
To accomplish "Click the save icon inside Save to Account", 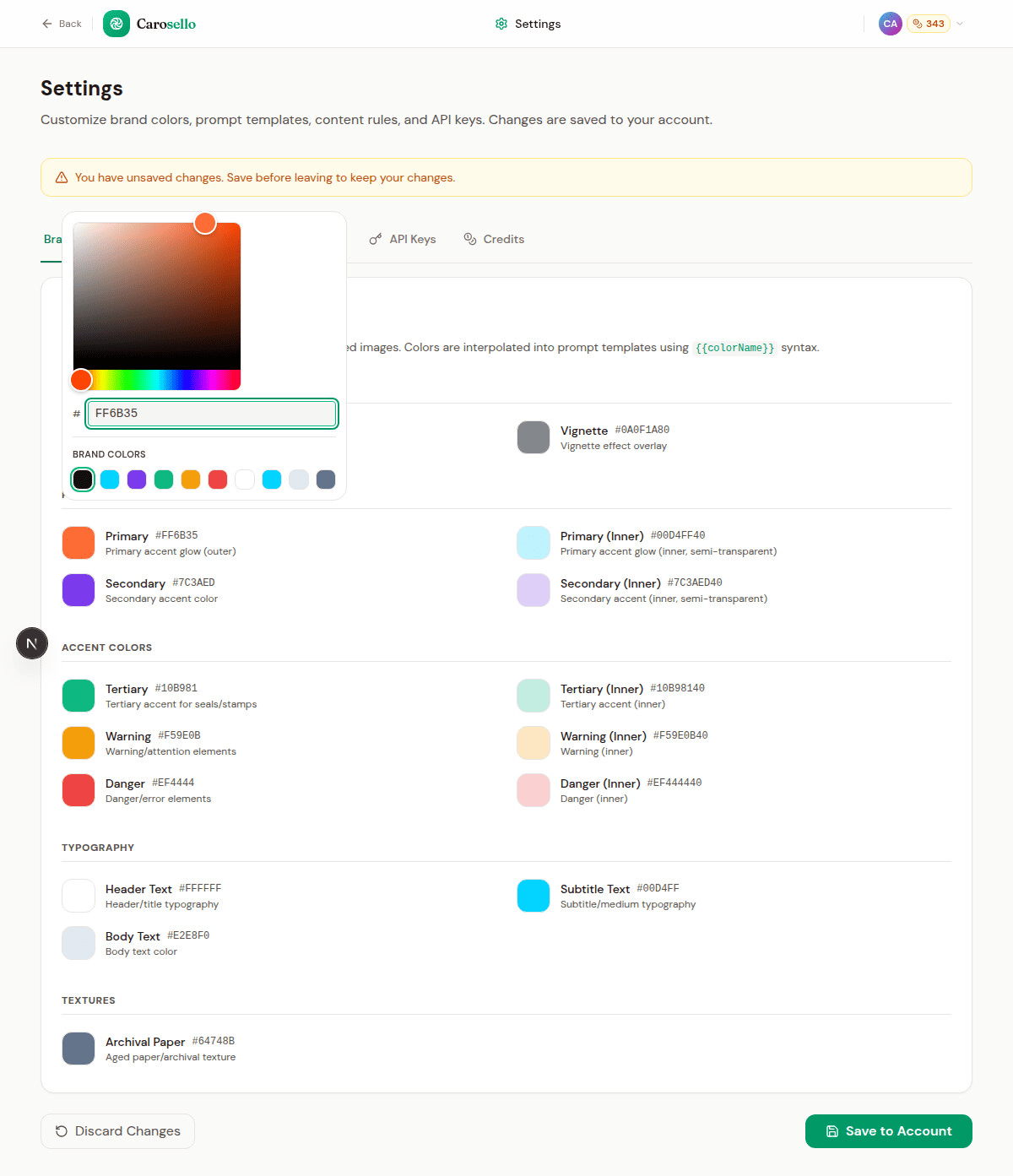I will [832, 1131].
